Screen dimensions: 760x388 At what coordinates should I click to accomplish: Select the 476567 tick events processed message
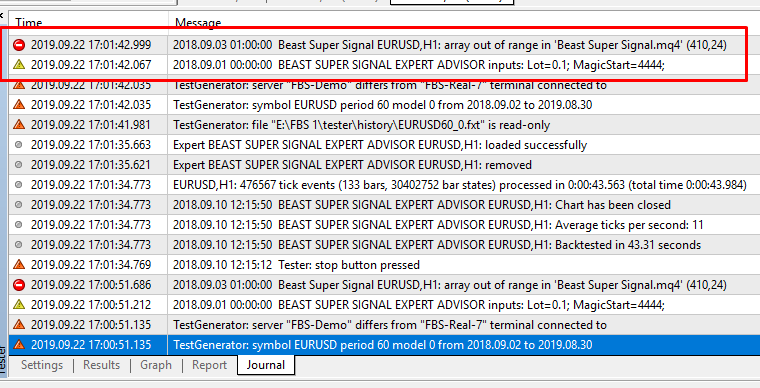click(460, 185)
